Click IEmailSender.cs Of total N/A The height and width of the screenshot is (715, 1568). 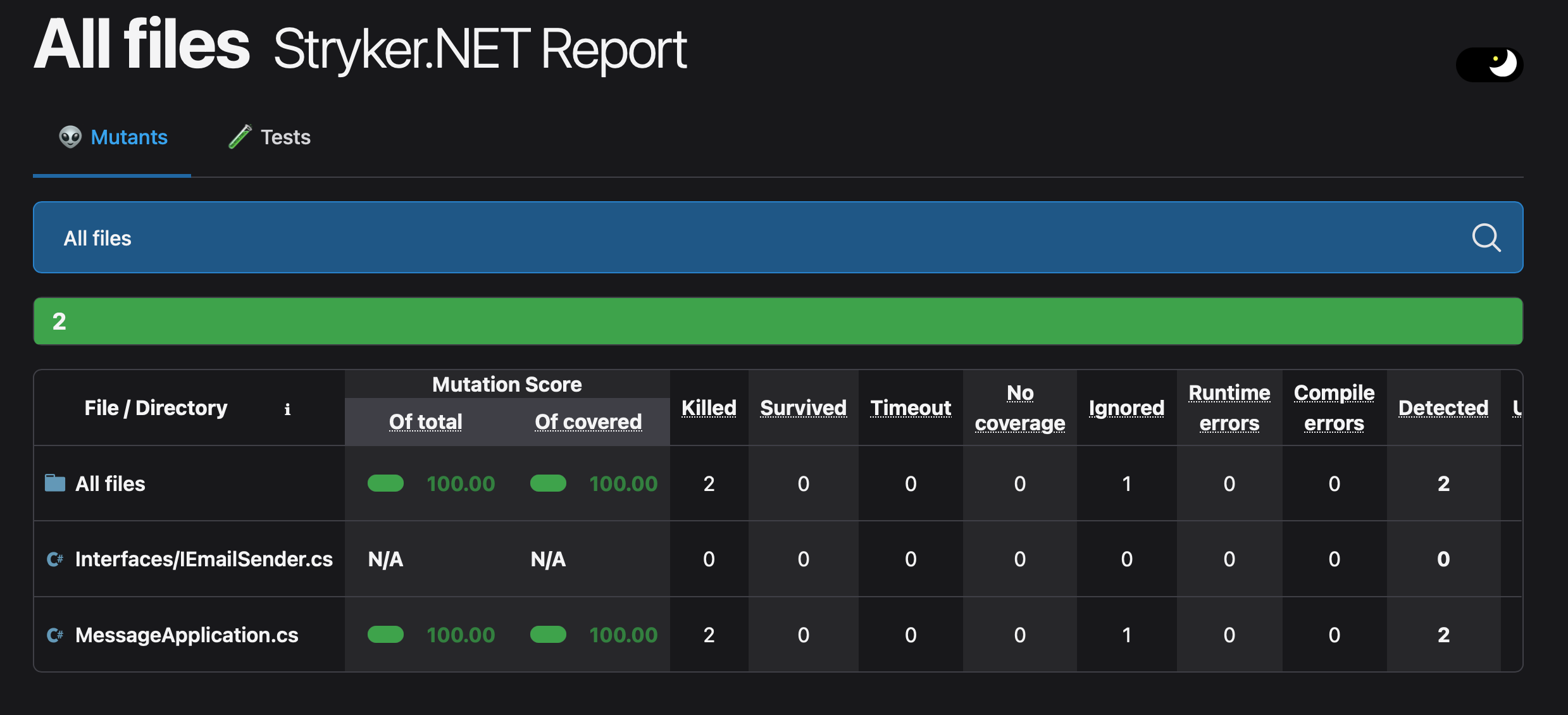pos(385,559)
